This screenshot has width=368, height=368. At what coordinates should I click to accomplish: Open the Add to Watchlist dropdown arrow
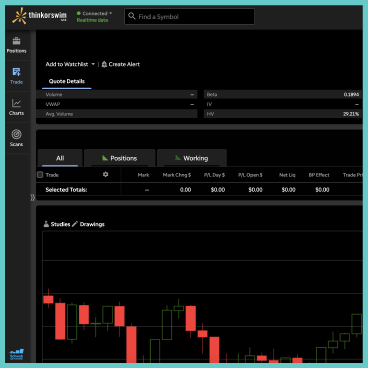tap(93, 64)
